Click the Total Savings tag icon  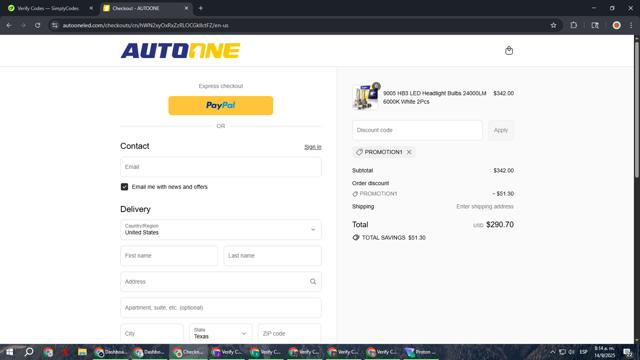[356, 238]
